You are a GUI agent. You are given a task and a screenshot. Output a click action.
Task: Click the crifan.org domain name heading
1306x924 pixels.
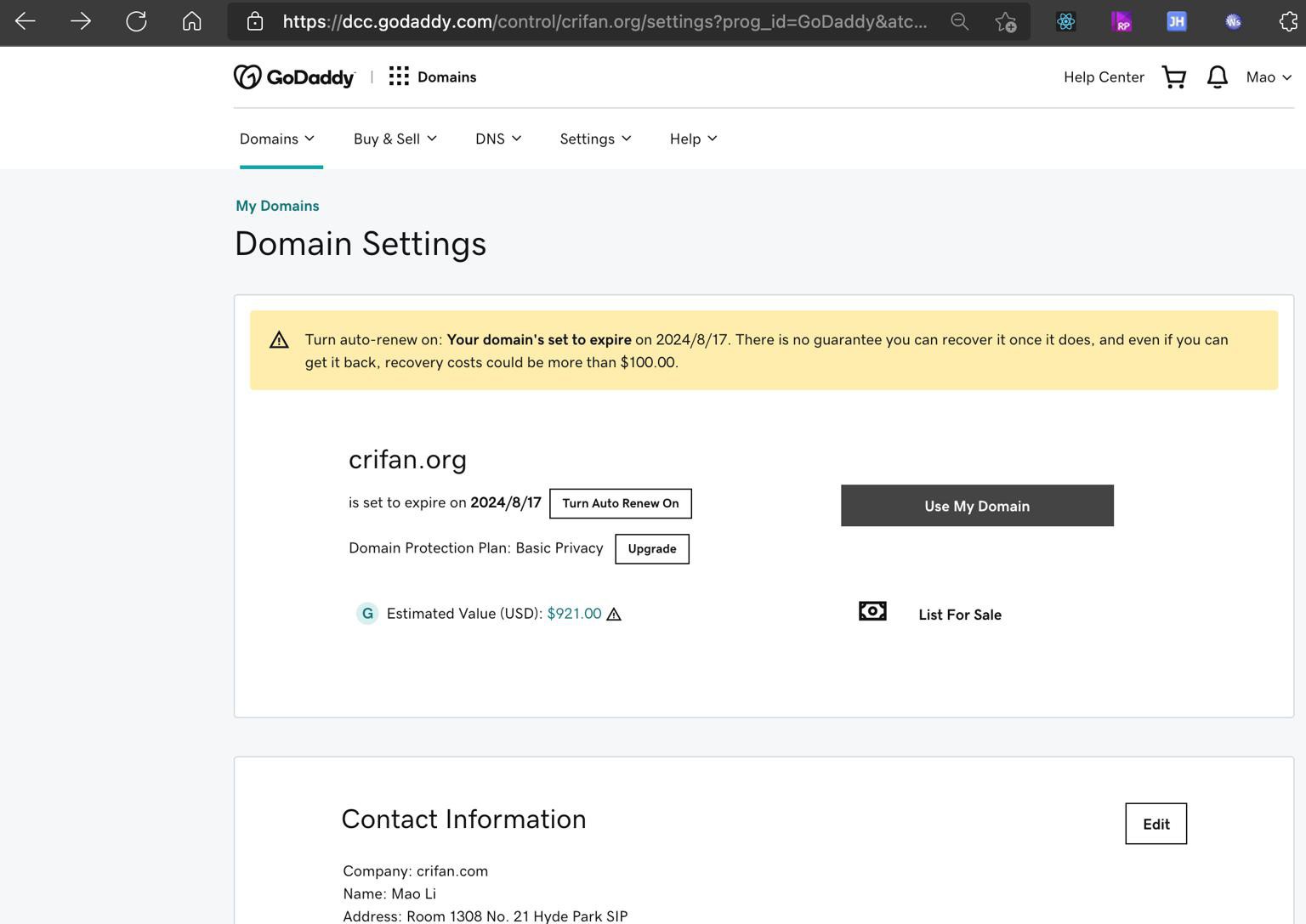407,460
